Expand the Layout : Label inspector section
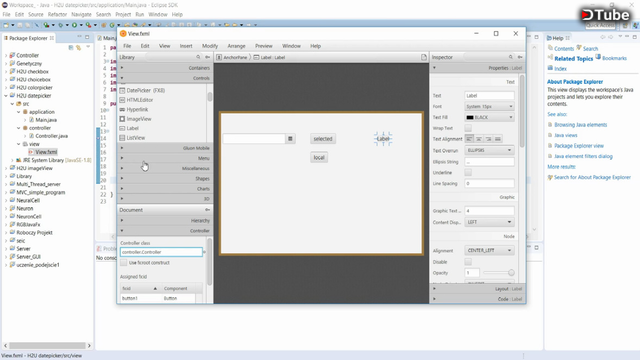Image resolution: width=640 pixels, height=360 pixels. [478, 289]
